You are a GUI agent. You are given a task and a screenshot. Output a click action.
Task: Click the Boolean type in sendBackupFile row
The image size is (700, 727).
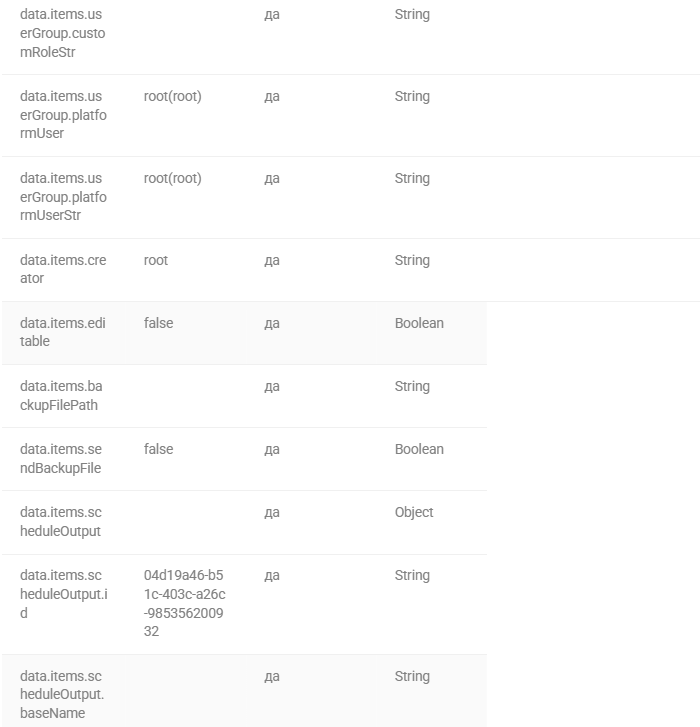click(x=419, y=449)
